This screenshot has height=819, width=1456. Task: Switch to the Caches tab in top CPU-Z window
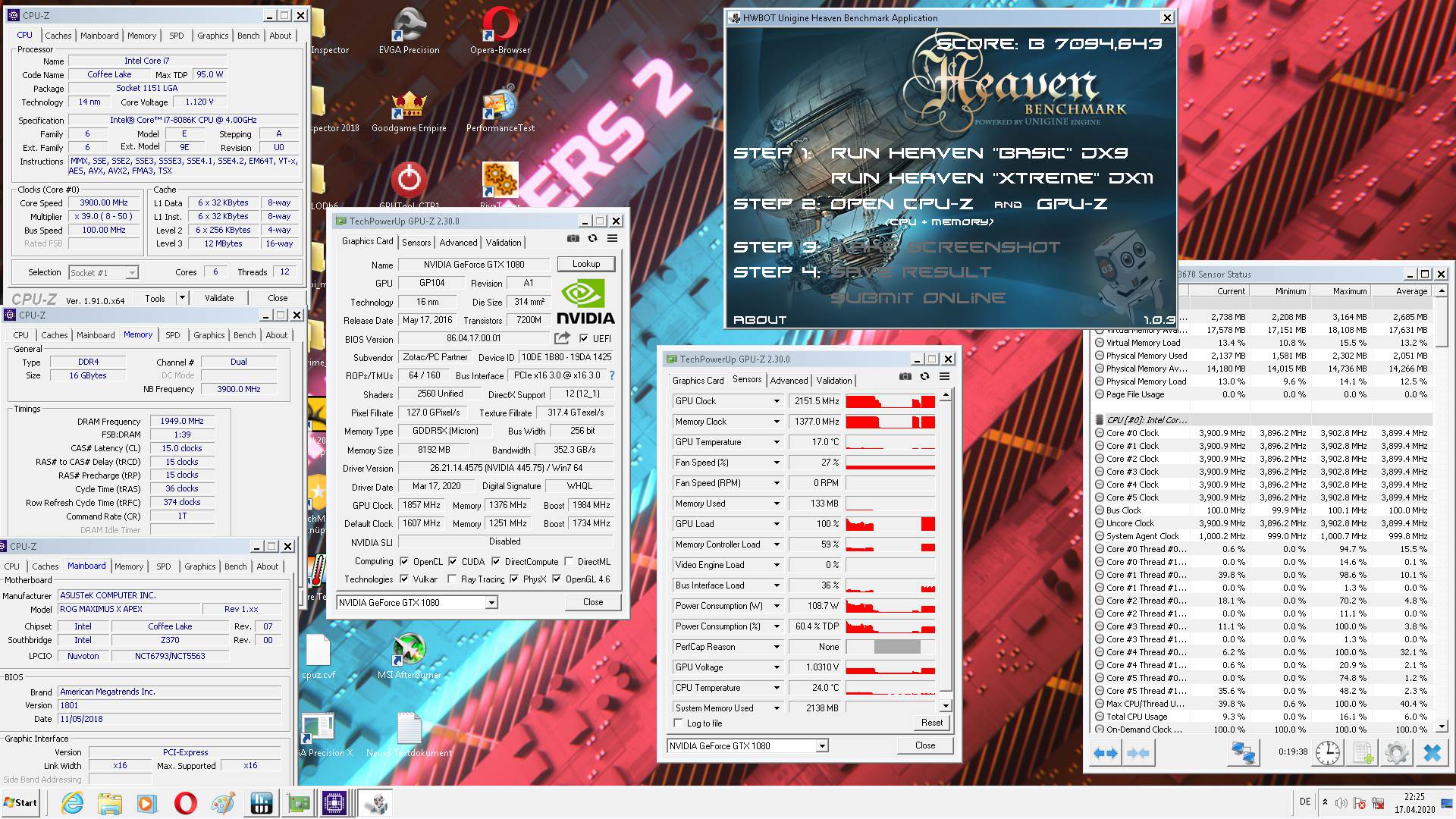(58, 36)
